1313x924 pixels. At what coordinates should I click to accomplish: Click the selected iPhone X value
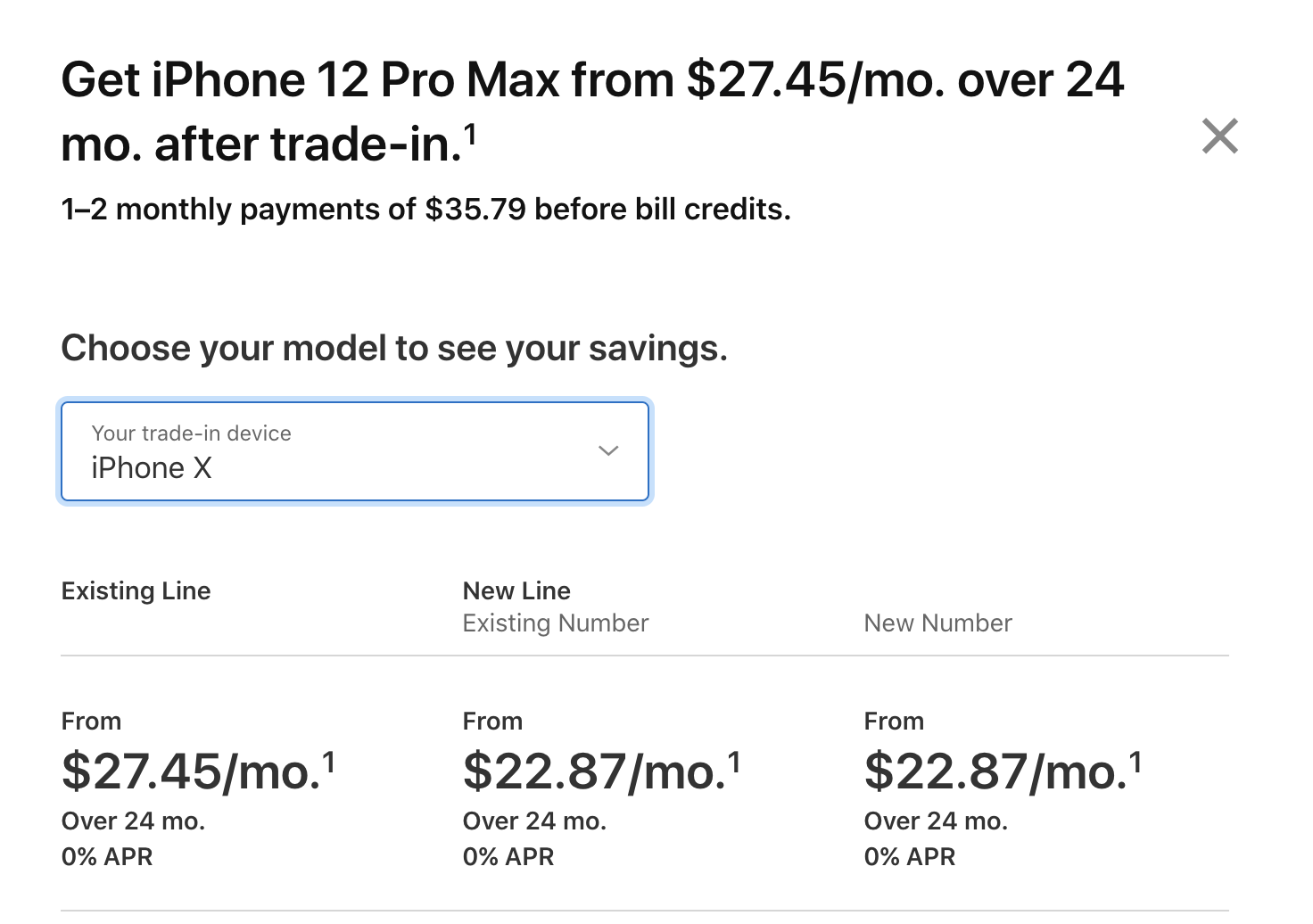pyautogui.click(x=152, y=468)
